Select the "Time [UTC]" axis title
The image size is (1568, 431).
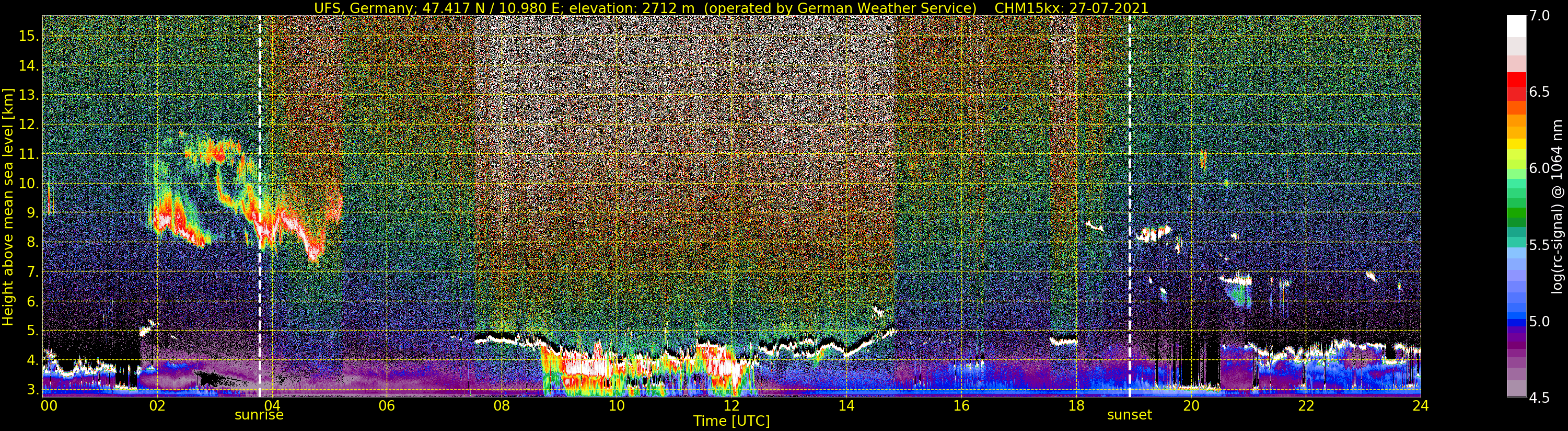pos(731,421)
